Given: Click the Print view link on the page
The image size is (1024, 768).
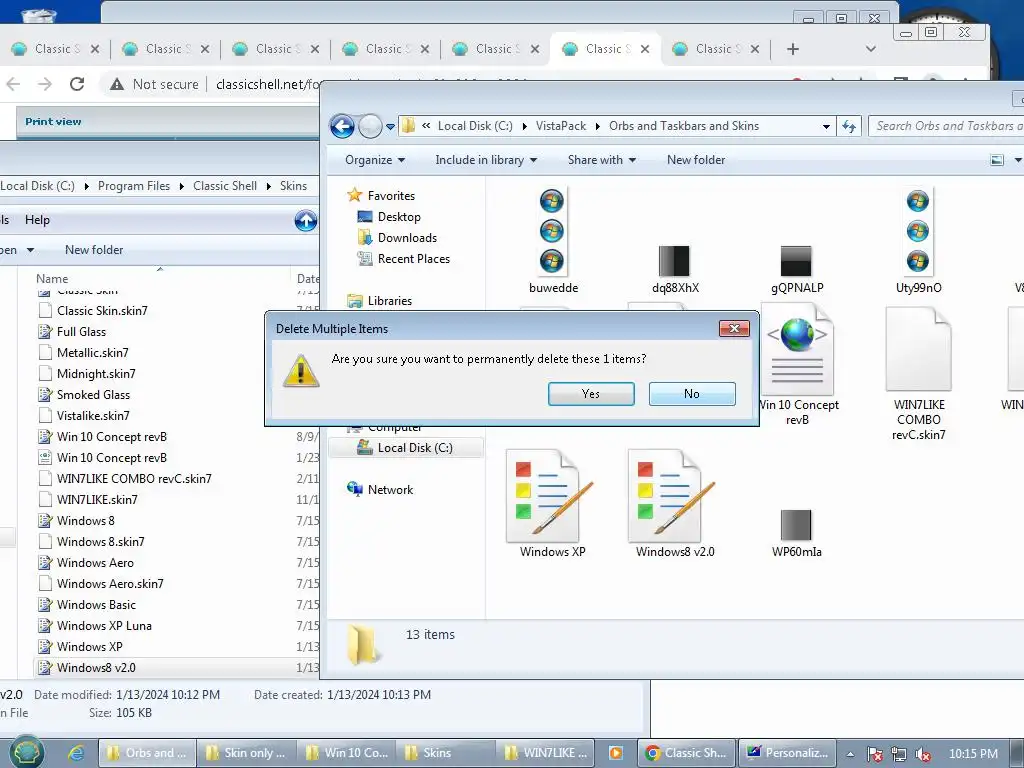Looking at the screenshot, I should [53, 121].
